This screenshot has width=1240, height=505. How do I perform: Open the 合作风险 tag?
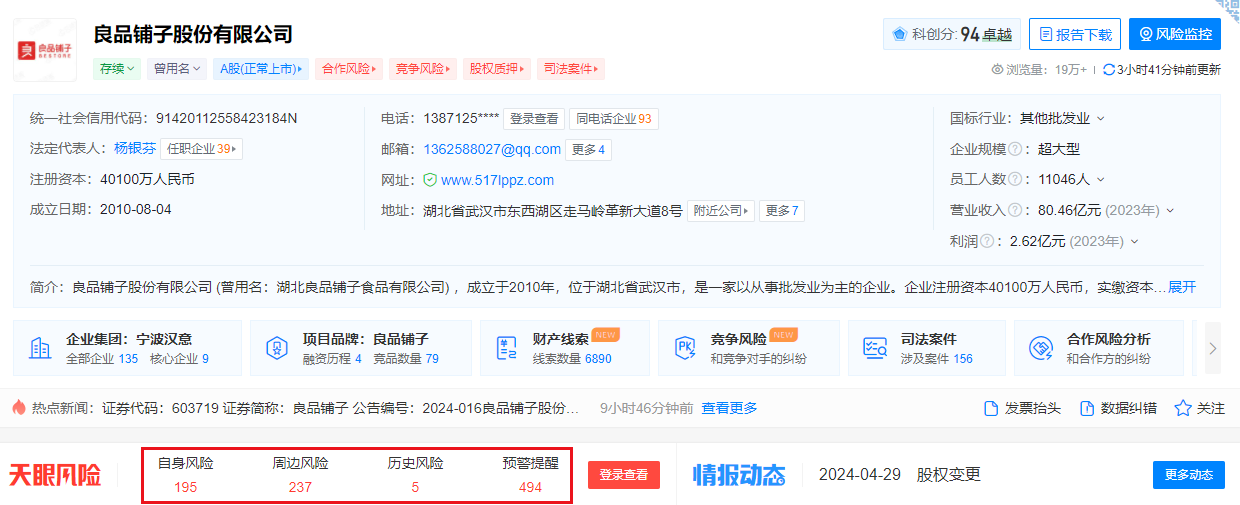coord(350,69)
